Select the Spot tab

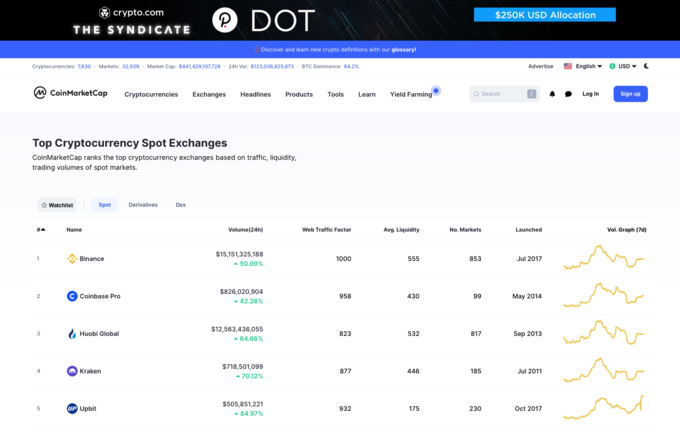[105, 205]
